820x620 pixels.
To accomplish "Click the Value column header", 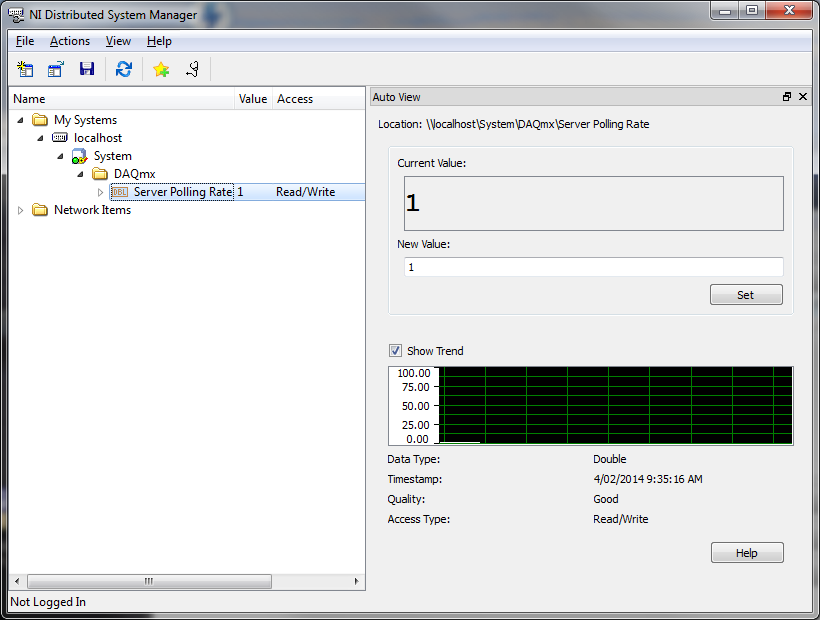I will tap(254, 99).
